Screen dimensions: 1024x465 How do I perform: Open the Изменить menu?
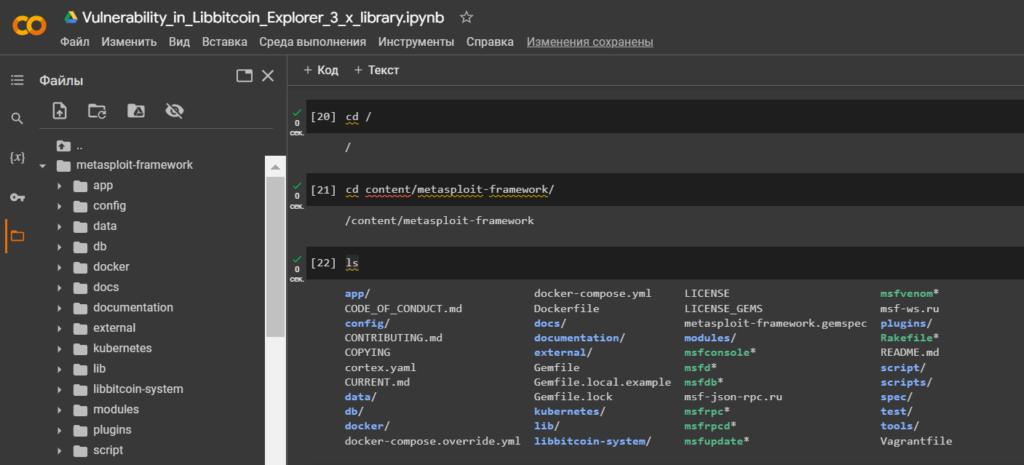click(129, 42)
